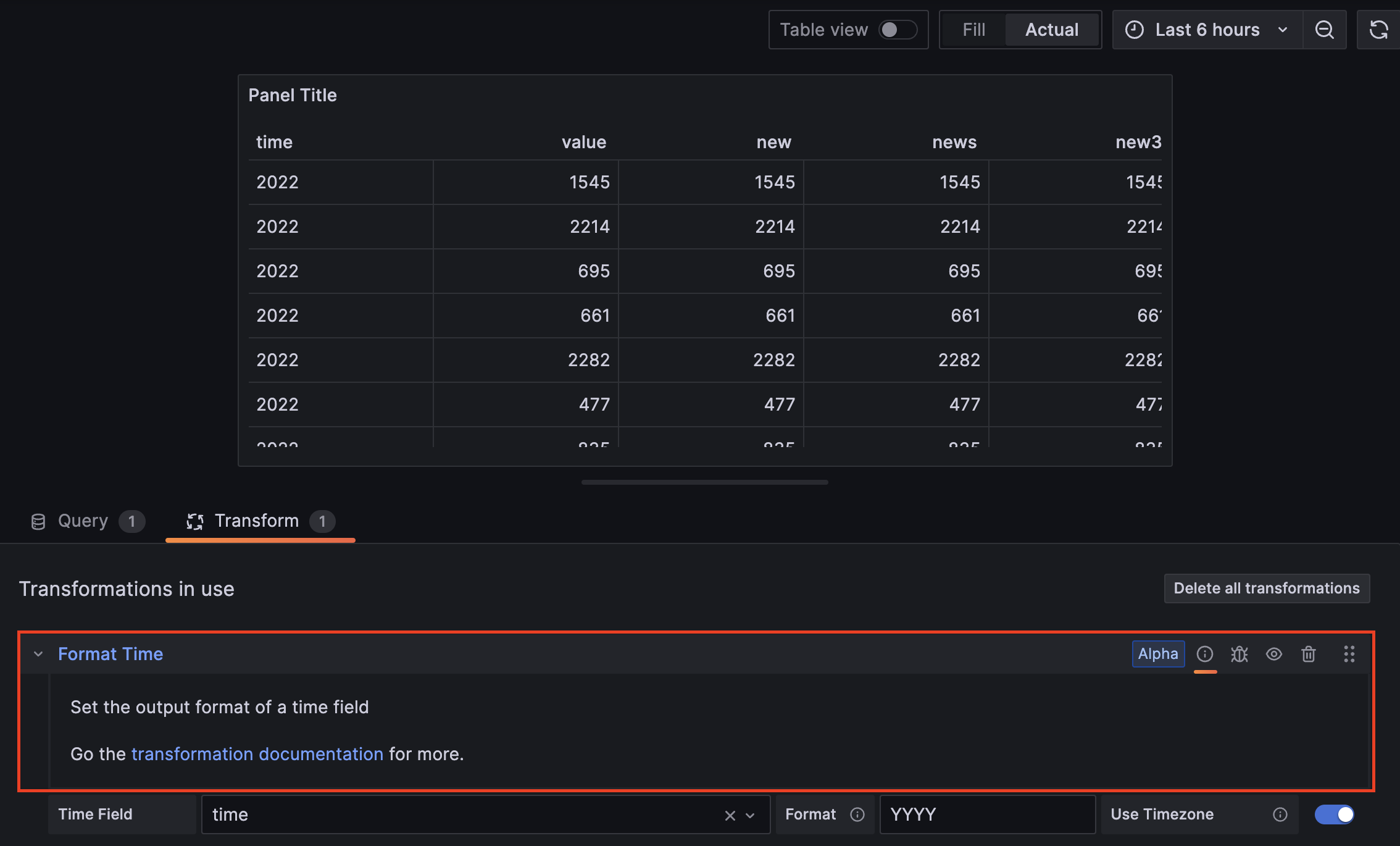Open the transformation documentation link

(257, 753)
